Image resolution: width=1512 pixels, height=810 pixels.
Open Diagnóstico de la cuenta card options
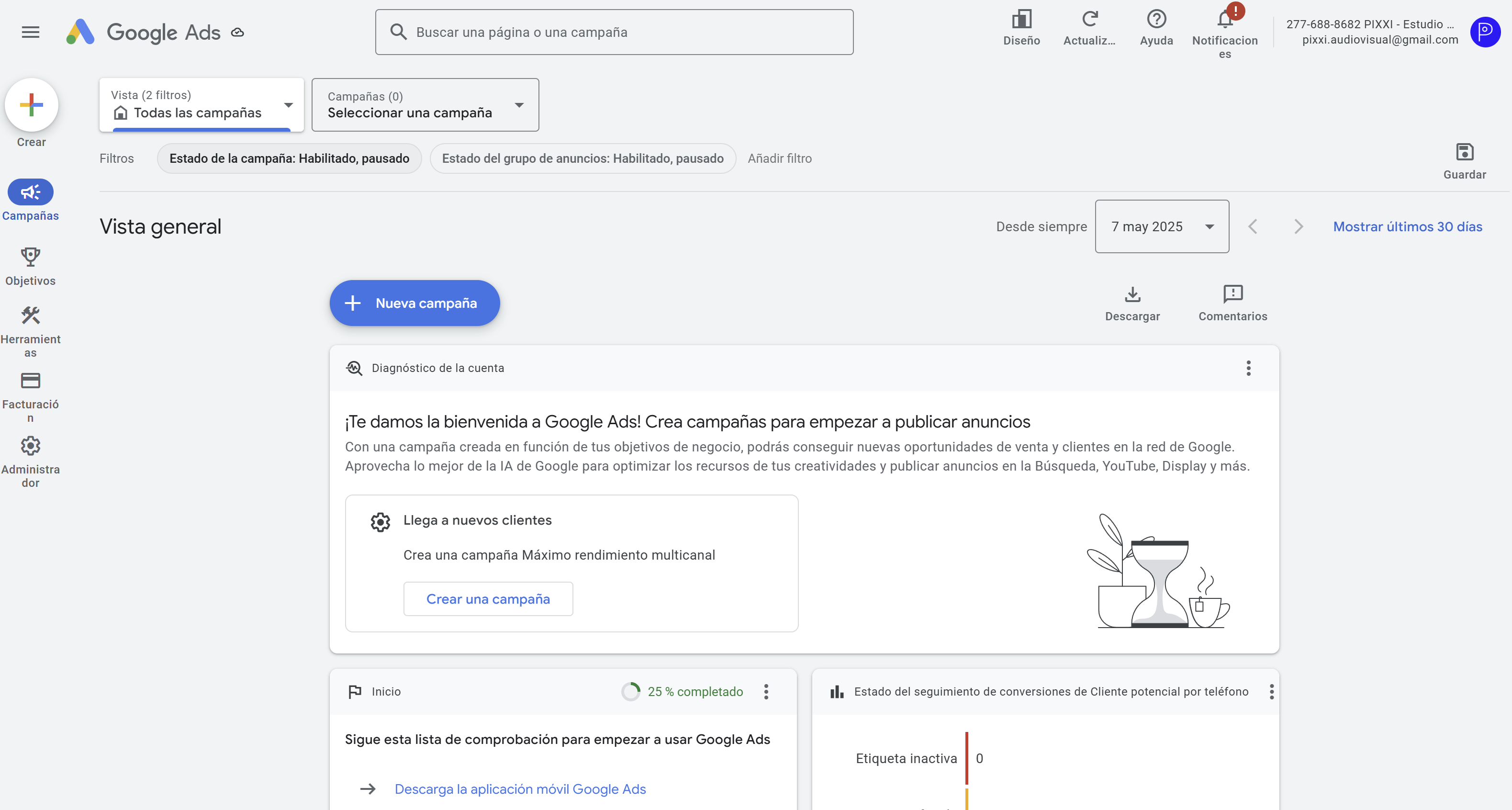click(1248, 368)
